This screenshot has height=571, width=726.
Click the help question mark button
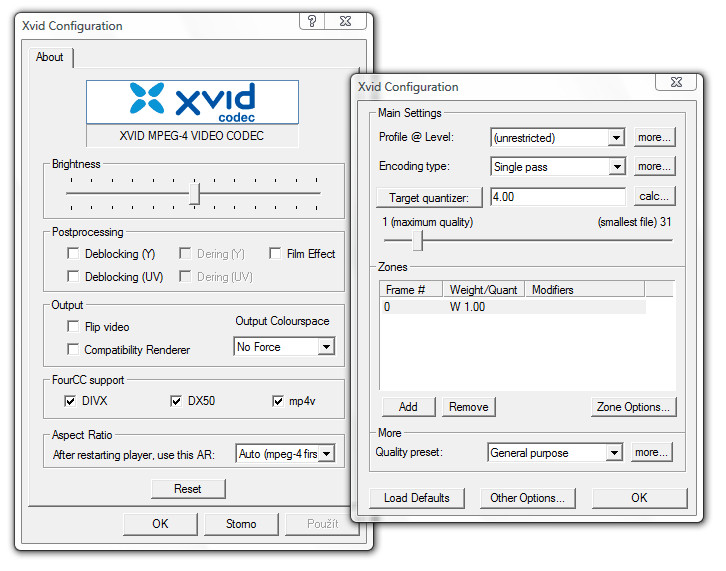click(x=312, y=21)
